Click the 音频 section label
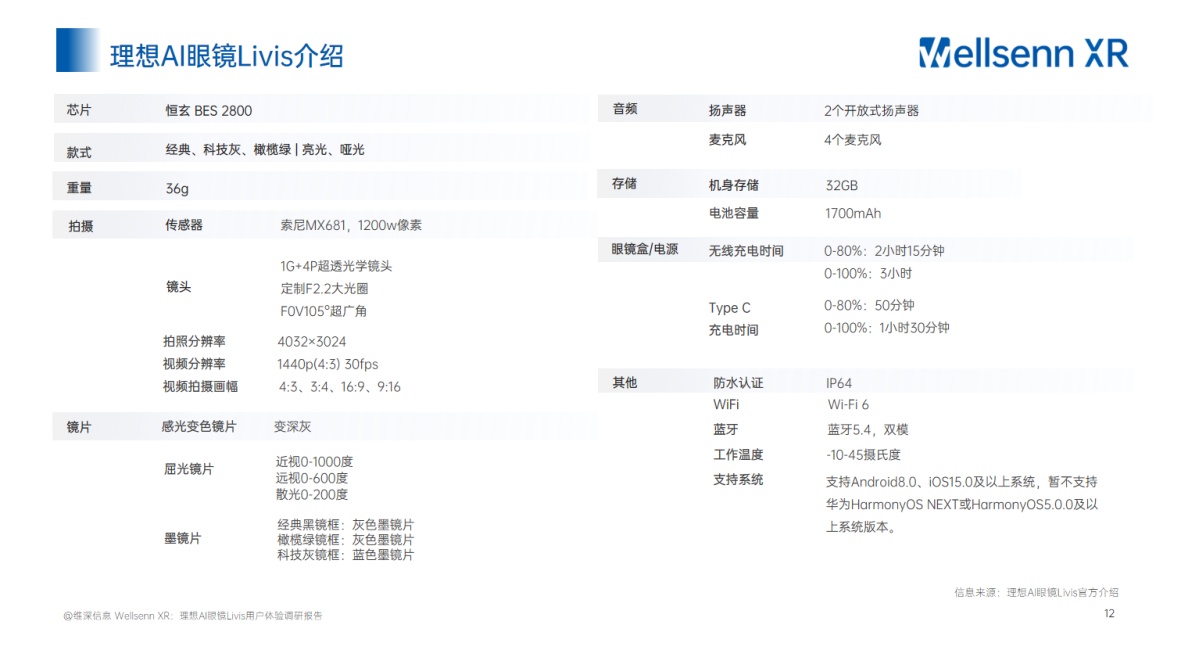 pos(625,109)
